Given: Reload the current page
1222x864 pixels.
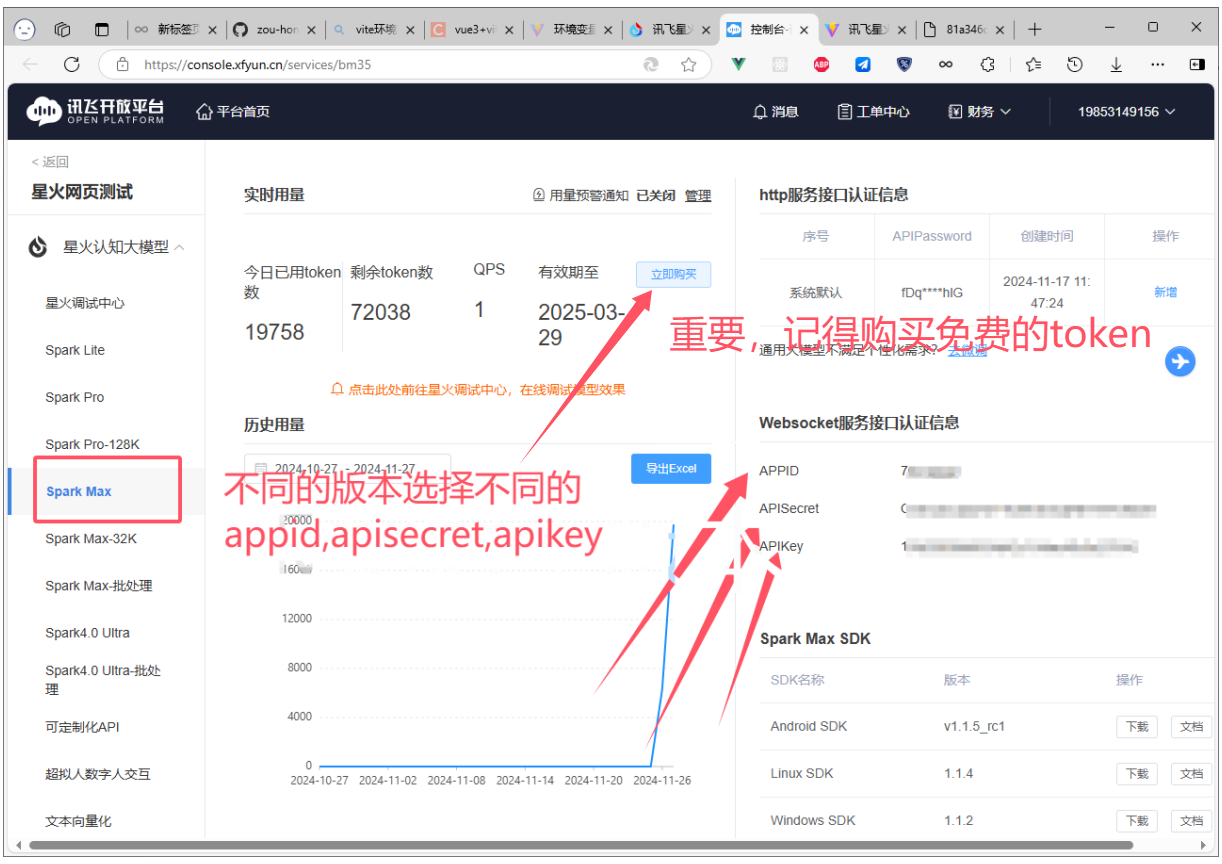Looking at the screenshot, I should pyautogui.click(x=71, y=64).
